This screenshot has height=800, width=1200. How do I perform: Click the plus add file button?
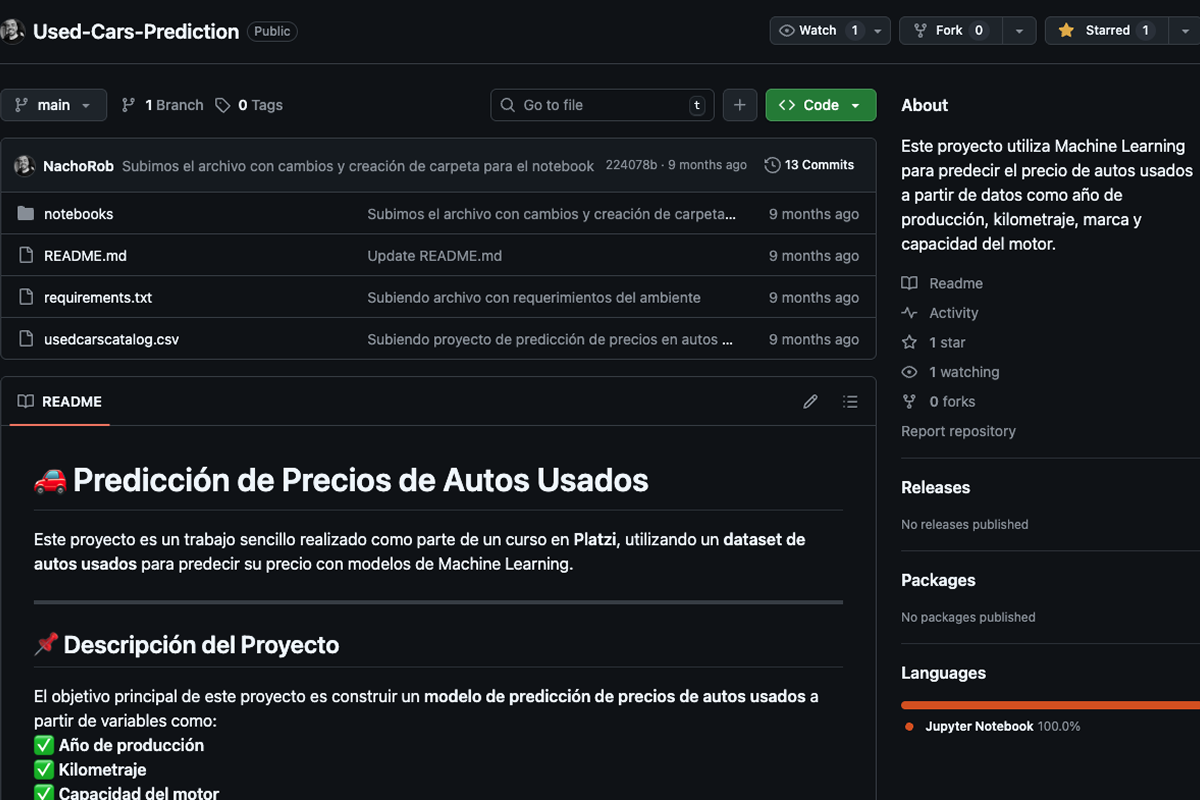(x=739, y=105)
